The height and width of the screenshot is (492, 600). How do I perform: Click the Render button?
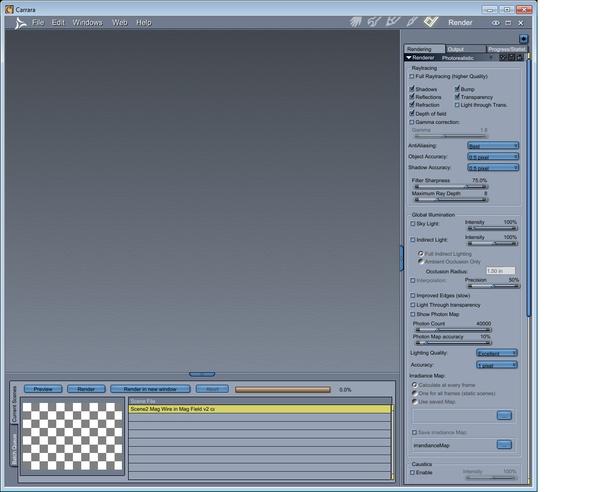(x=86, y=389)
